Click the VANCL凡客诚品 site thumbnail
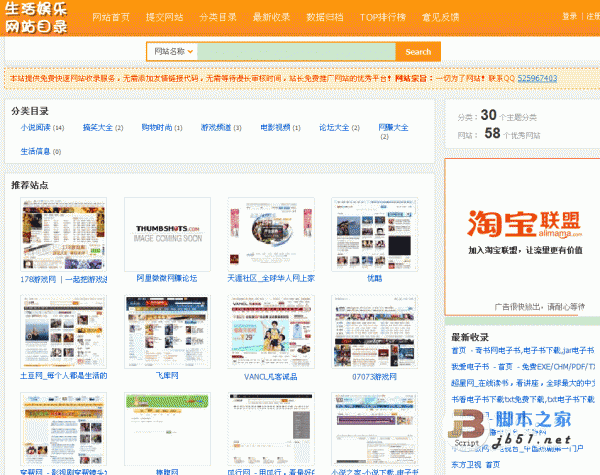This screenshot has width=600, height=475. click(x=271, y=331)
